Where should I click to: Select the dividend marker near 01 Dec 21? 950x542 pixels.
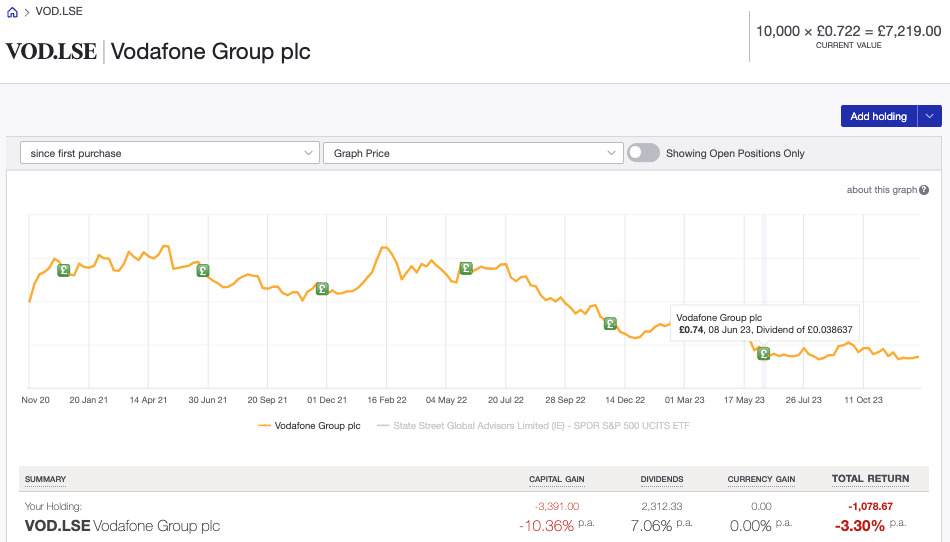click(322, 289)
